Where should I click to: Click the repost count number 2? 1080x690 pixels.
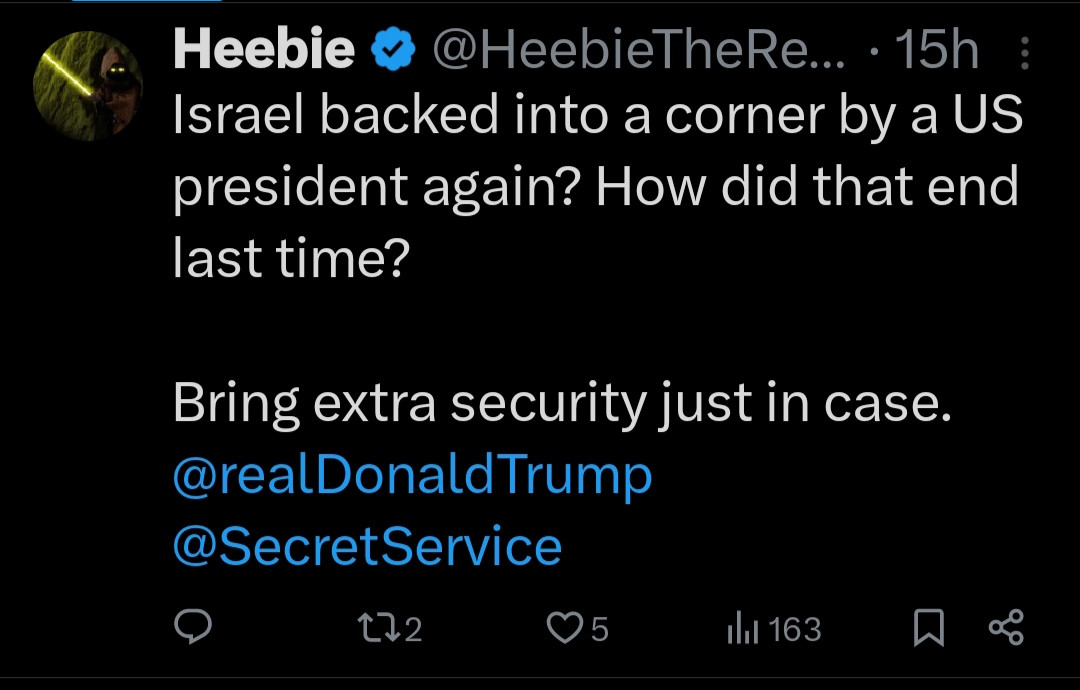412,629
